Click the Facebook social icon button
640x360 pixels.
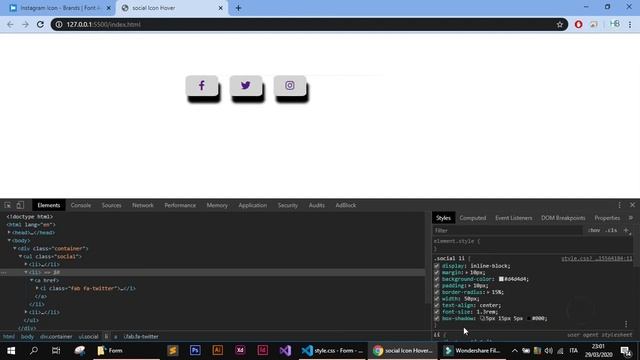point(202,86)
